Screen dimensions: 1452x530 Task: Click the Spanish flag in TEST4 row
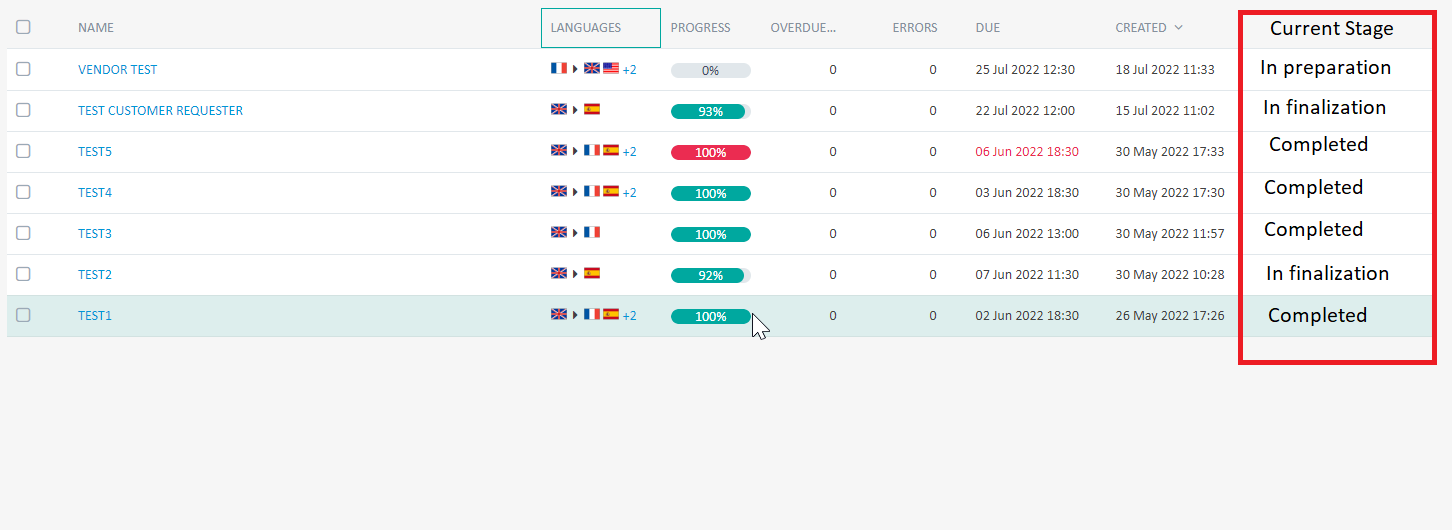[x=611, y=191]
